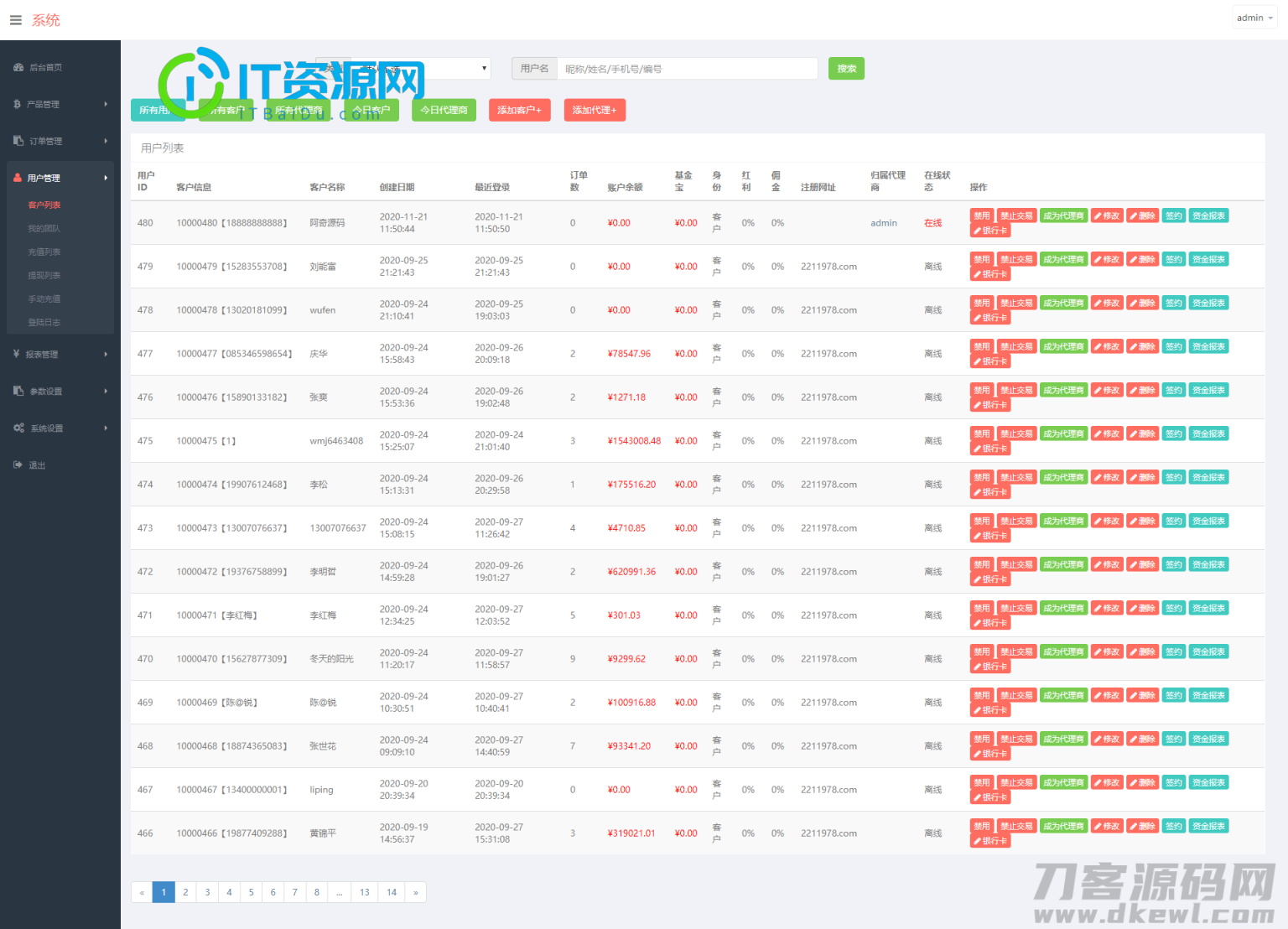Open 资金报表 for user 476
Image resolution: width=1288 pixels, height=929 pixels.
[1208, 390]
